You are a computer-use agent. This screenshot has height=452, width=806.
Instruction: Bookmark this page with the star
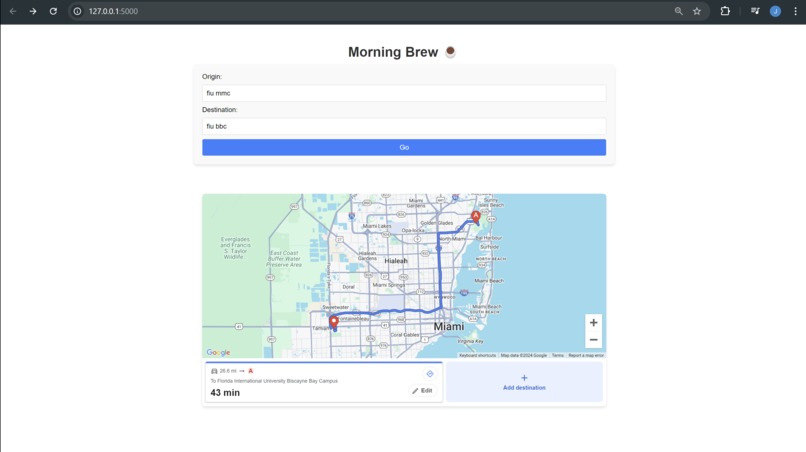pos(697,11)
